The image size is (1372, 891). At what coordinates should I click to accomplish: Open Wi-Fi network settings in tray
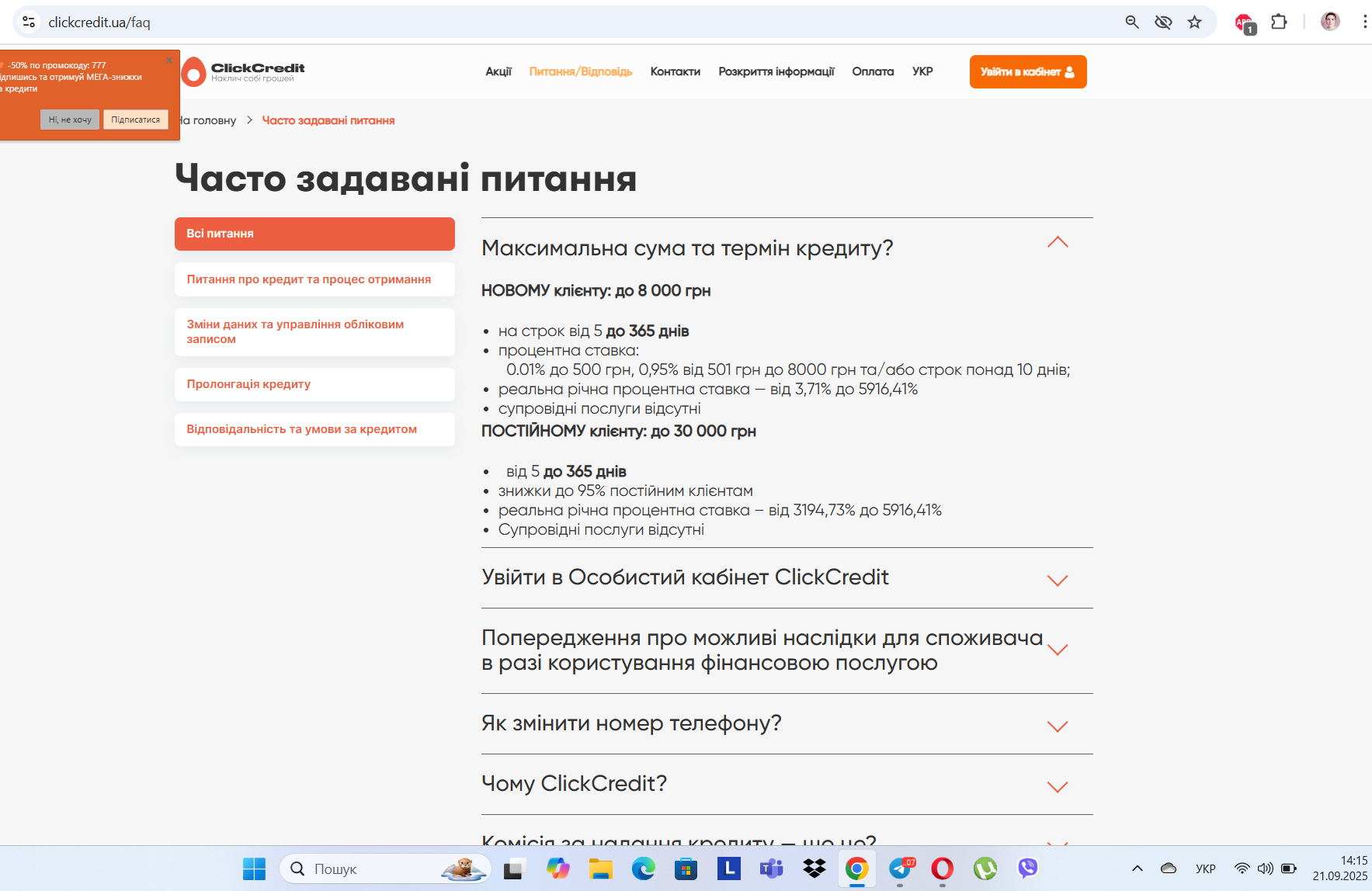1242,868
